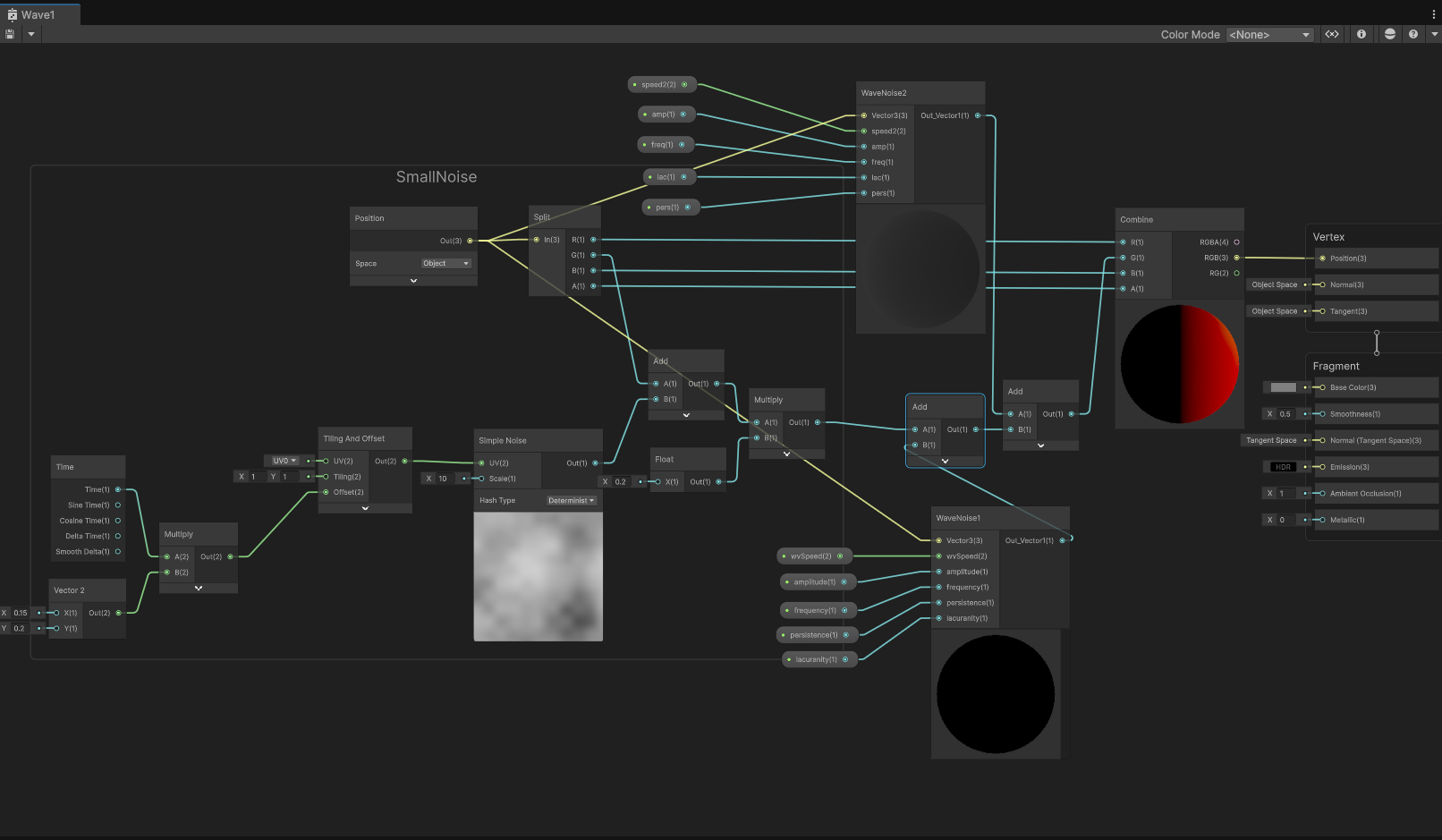Click the Smoothness value field showing 0.5
The height and width of the screenshot is (840, 1442).
pyautogui.click(x=1285, y=413)
